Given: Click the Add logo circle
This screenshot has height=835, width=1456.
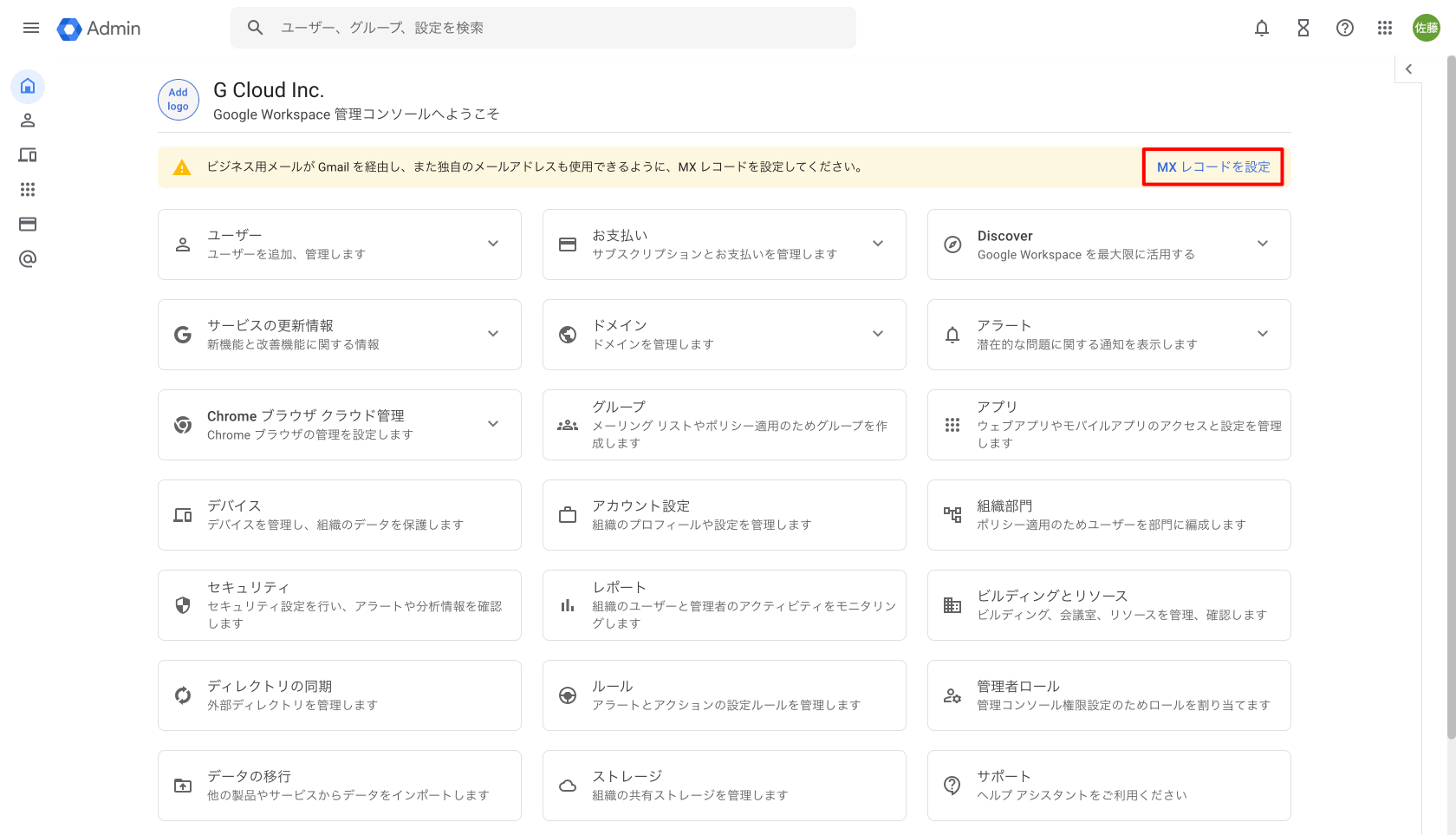Looking at the screenshot, I should click(x=179, y=100).
